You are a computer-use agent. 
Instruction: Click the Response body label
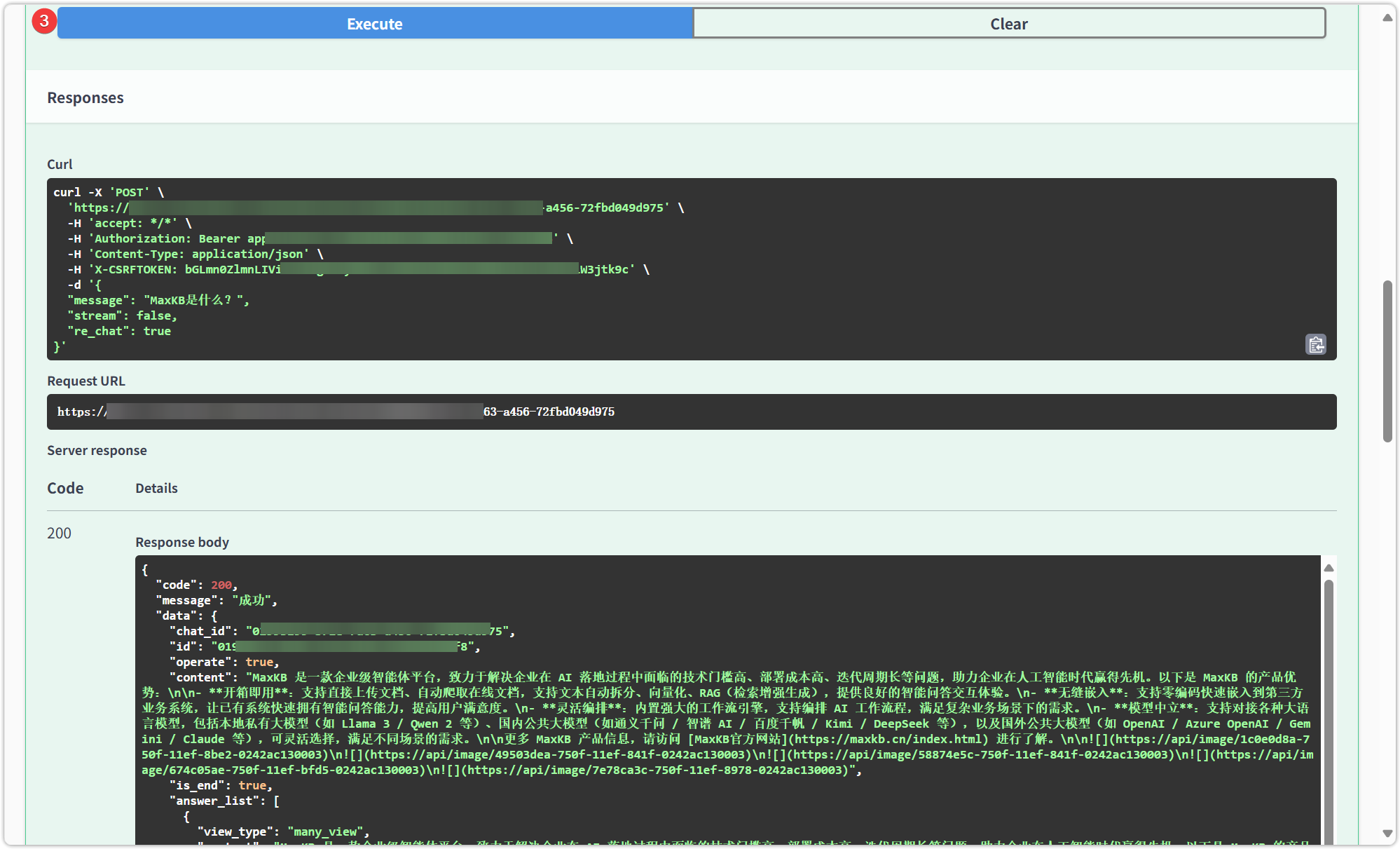click(x=182, y=542)
